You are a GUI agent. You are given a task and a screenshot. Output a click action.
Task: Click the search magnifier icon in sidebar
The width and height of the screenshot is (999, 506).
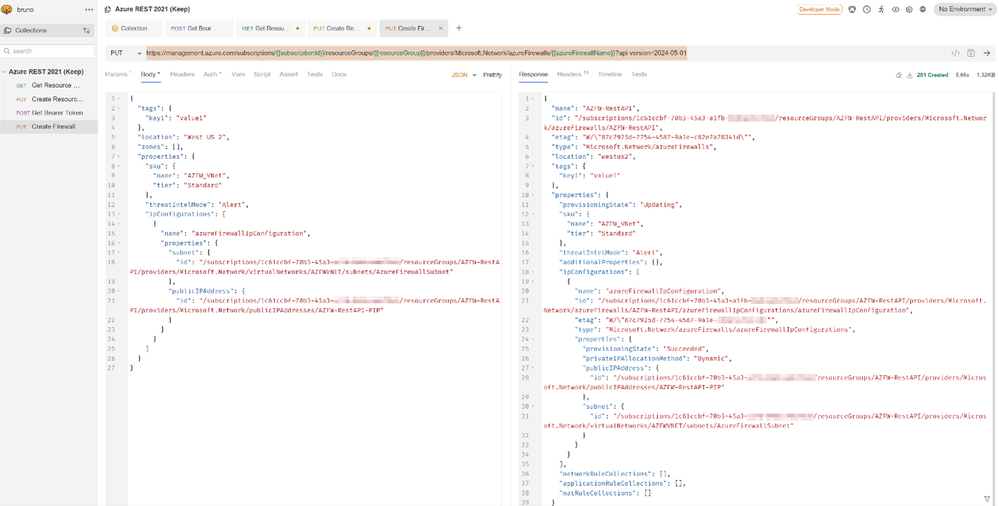pos(7,51)
